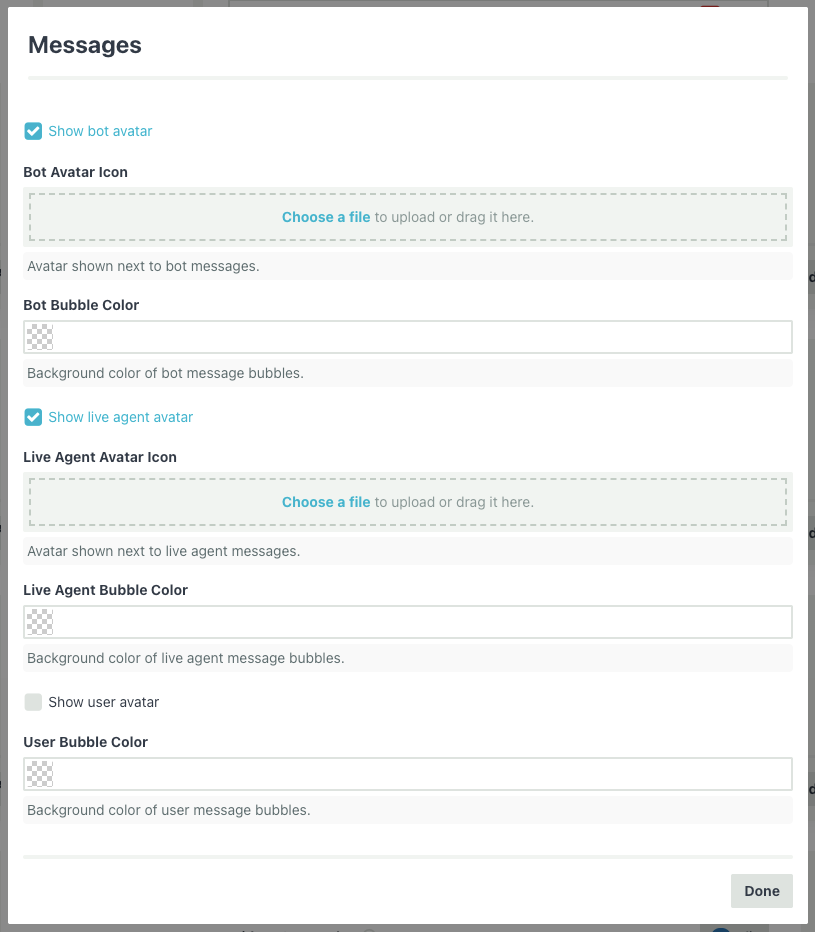
Task: Disable the Show live agent avatar option
Action: pyautogui.click(x=33, y=417)
